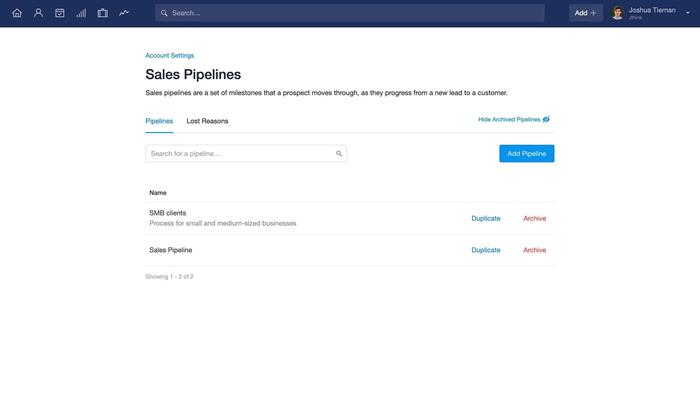Image resolution: width=700 pixels, height=397 pixels.
Task: Open the line graph Reports icon
Action: 124,13
